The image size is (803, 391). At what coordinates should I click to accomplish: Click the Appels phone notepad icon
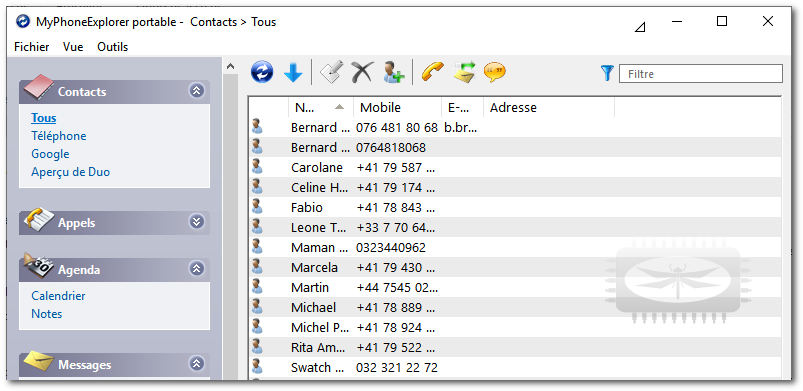(39, 220)
